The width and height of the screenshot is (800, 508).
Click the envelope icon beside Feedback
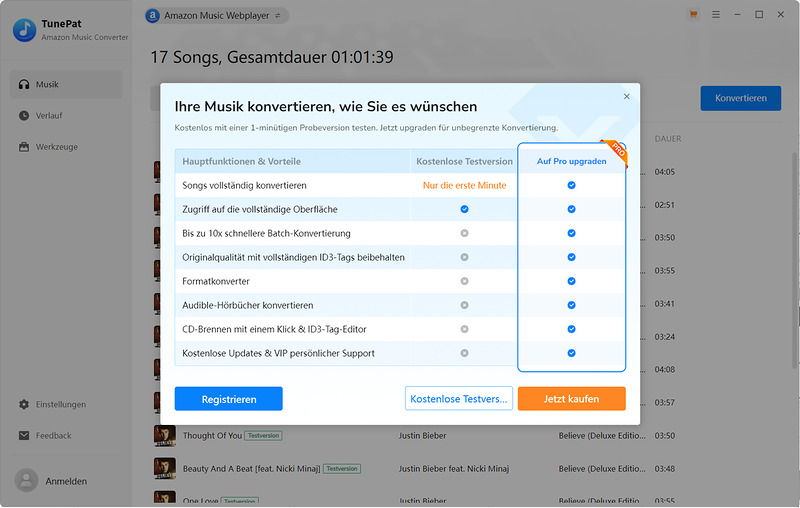pyautogui.click(x=24, y=436)
